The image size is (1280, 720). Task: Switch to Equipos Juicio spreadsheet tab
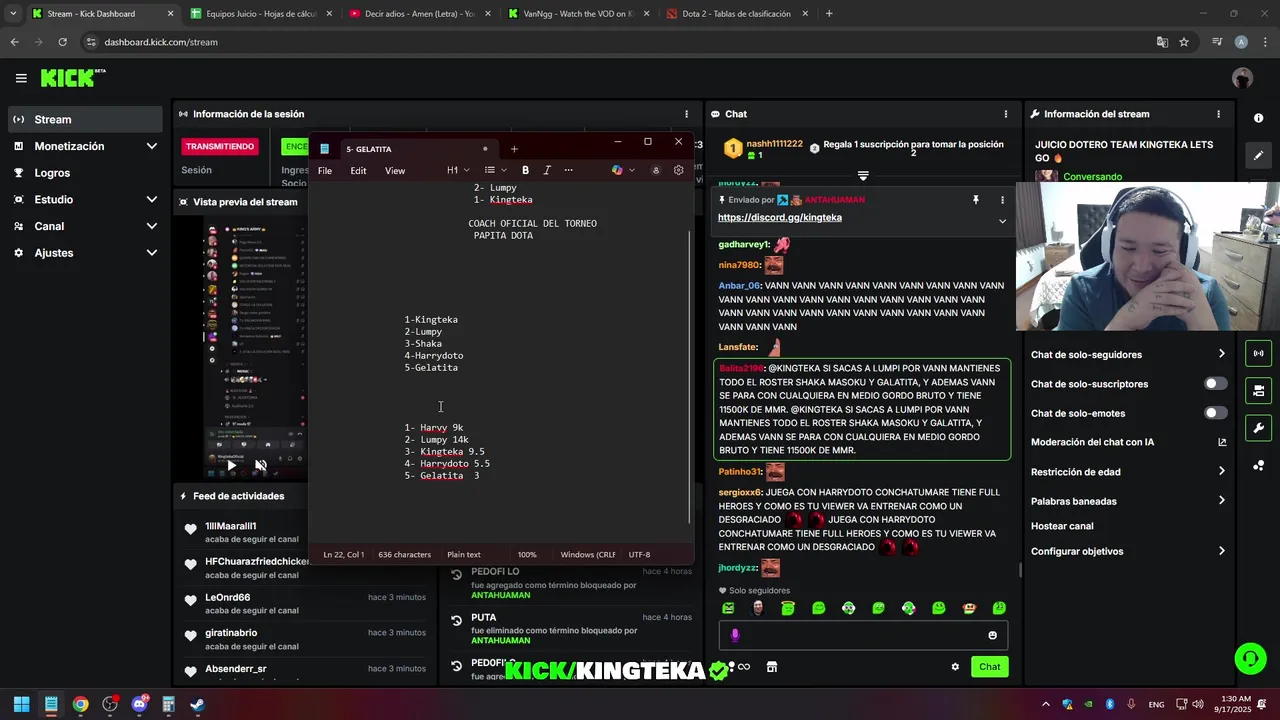click(x=260, y=14)
